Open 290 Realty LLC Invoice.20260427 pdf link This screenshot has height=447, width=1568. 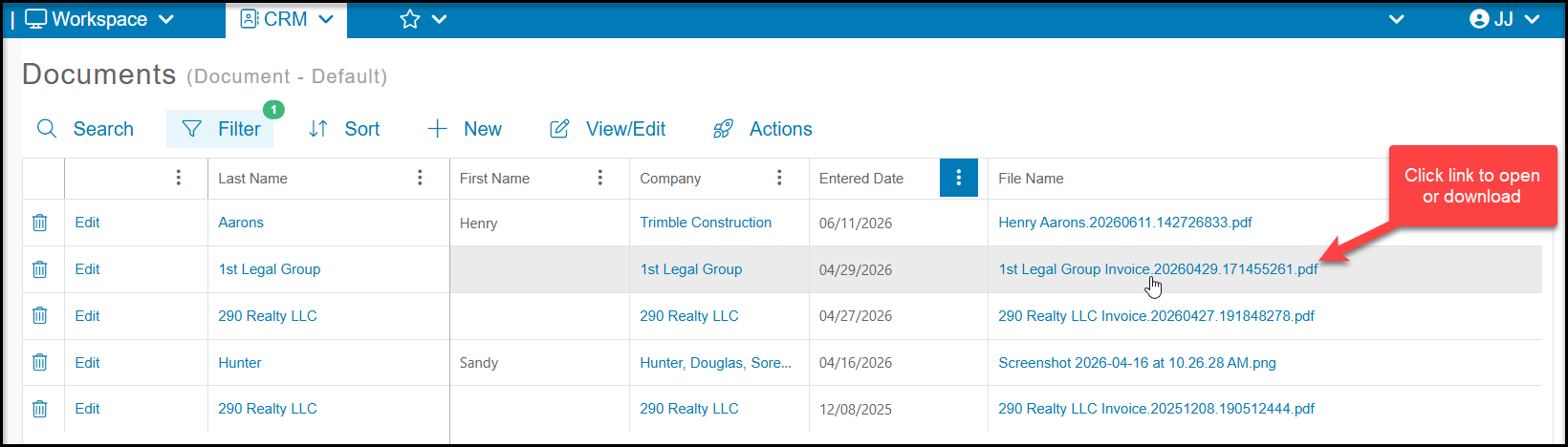tap(1157, 316)
